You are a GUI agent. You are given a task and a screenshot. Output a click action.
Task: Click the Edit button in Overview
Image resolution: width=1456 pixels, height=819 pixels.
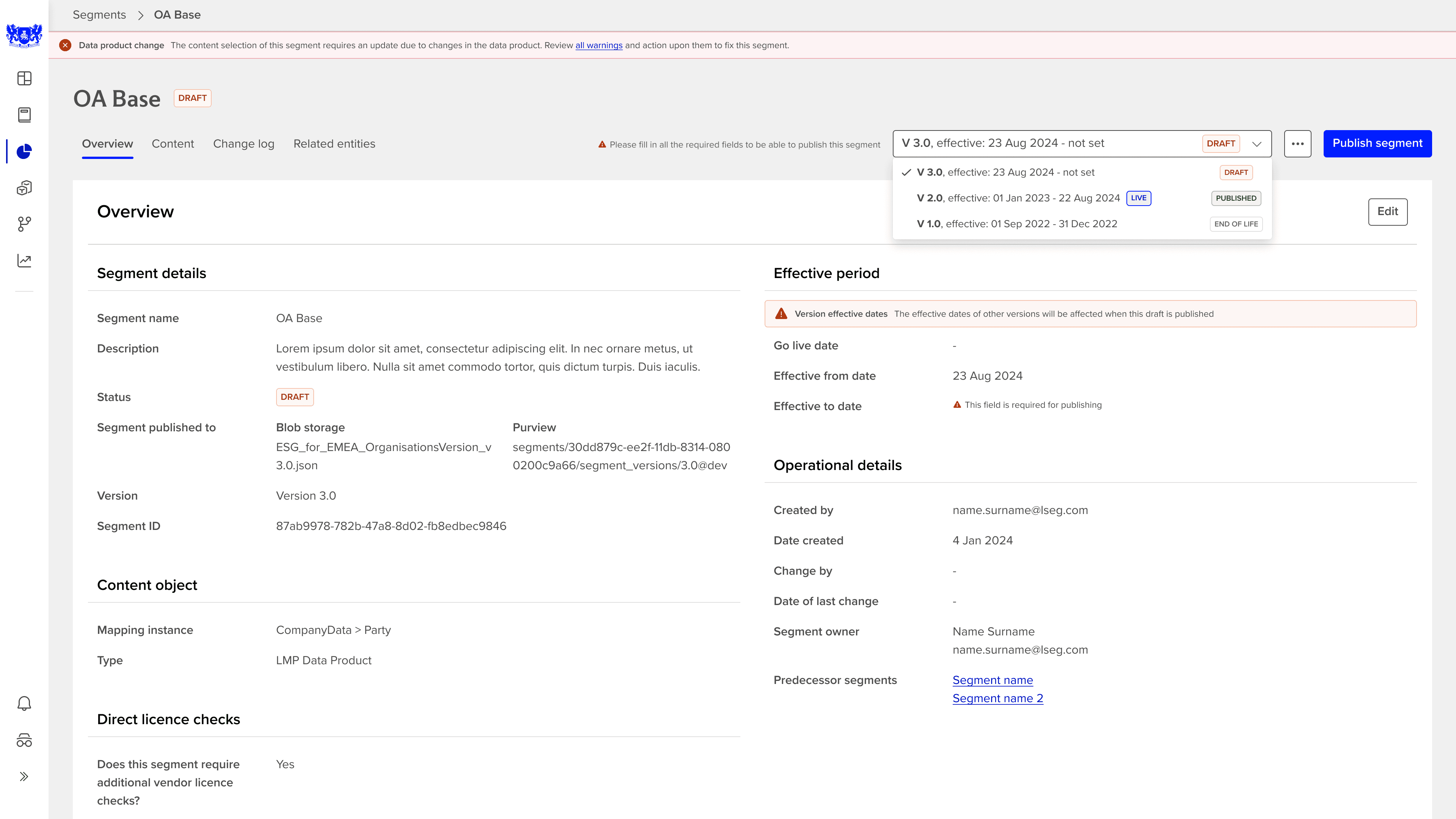click(1387, 211)
